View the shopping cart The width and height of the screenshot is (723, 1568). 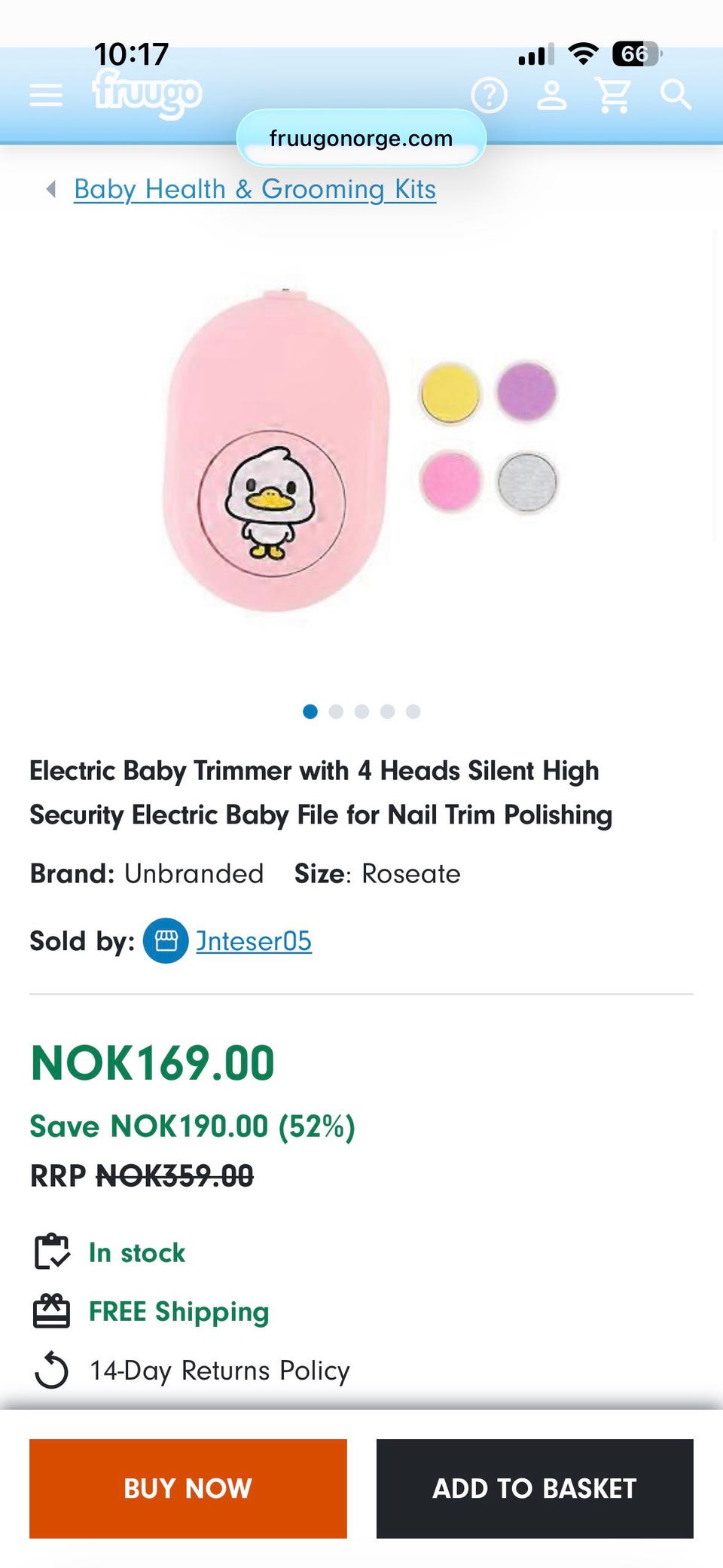[x=613, y=96]
